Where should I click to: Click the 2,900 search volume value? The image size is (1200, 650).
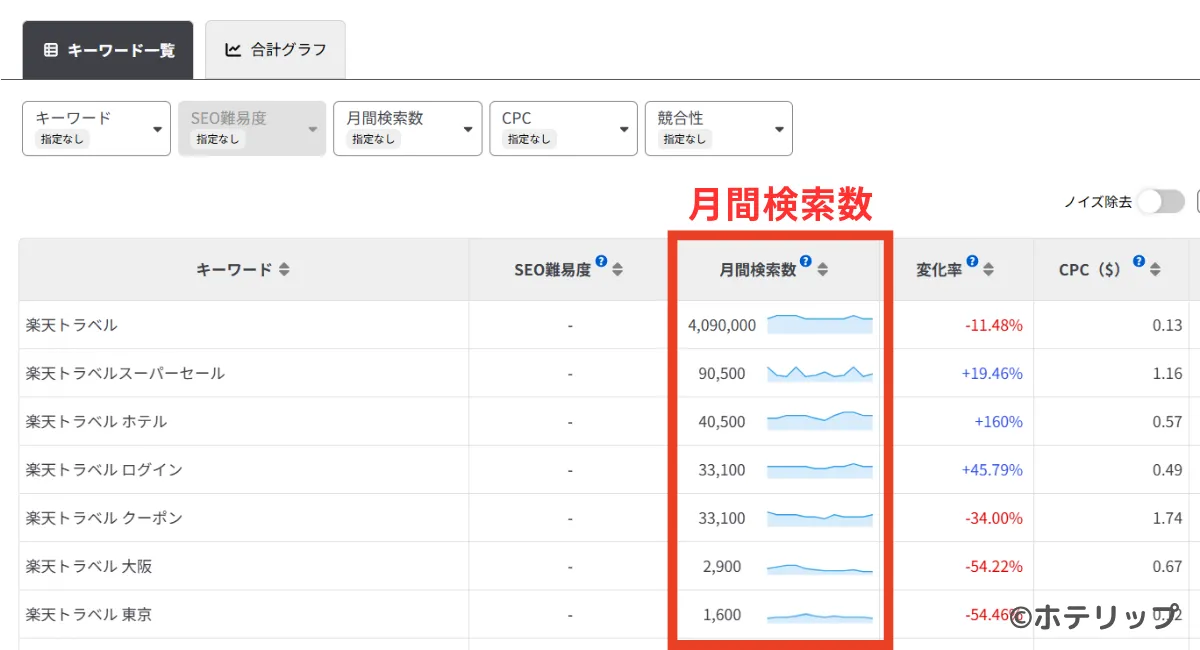[722, 566]
